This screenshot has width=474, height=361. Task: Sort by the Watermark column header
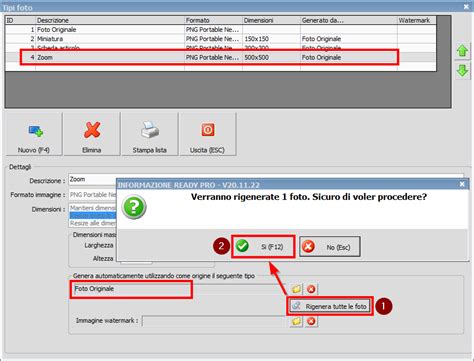(417, 20)
